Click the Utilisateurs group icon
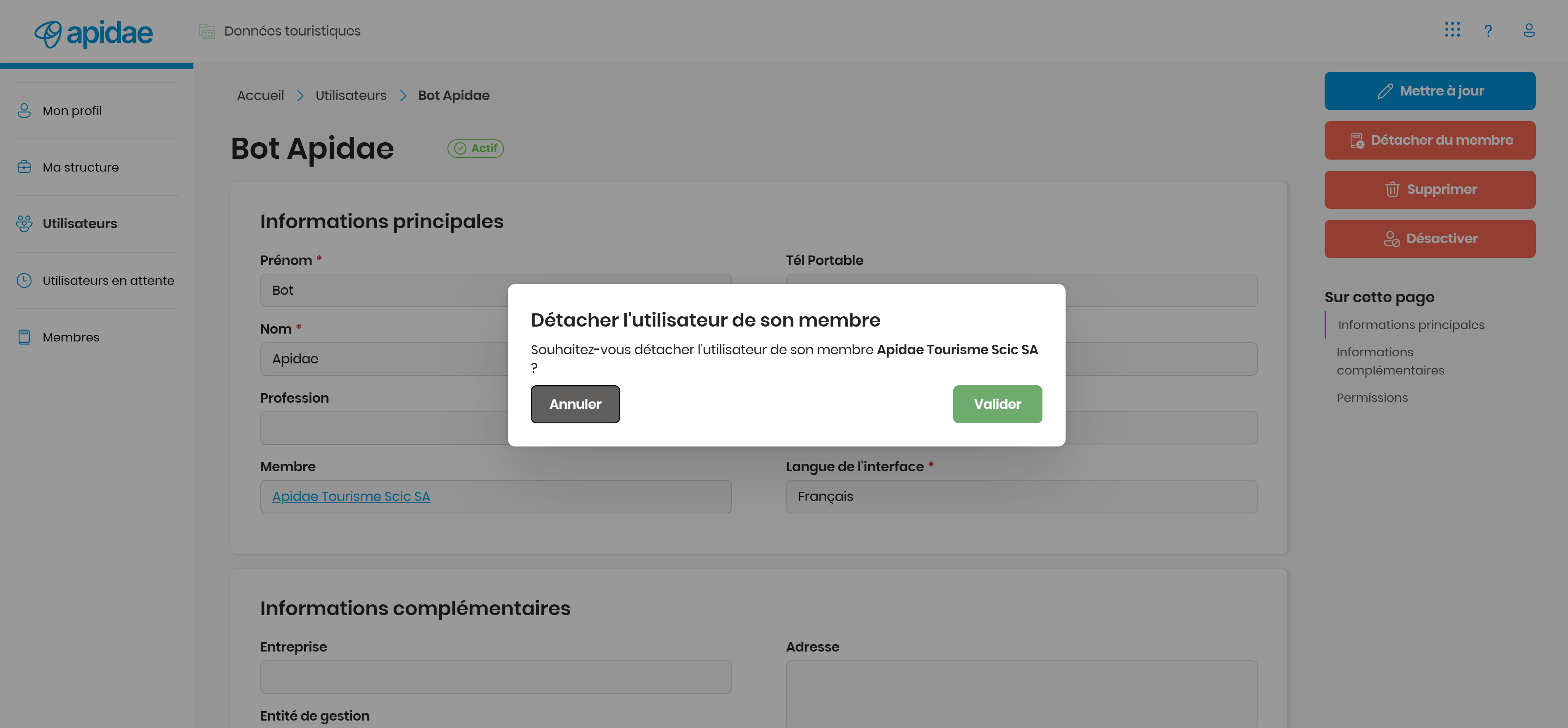This screenshot has height=728, width=1568. point(24,224)
